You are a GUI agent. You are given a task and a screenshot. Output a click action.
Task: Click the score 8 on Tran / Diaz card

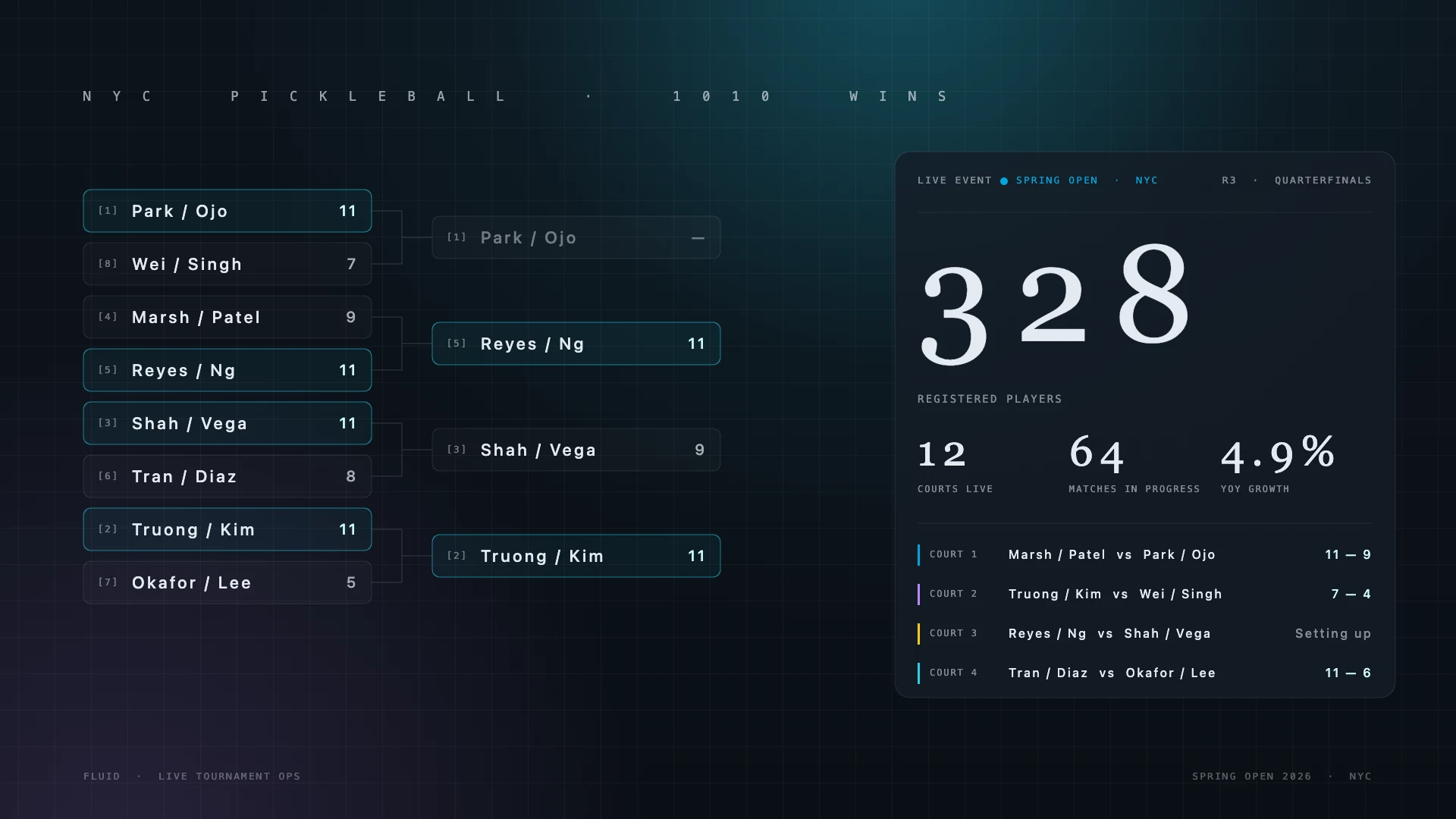point(351,476)
